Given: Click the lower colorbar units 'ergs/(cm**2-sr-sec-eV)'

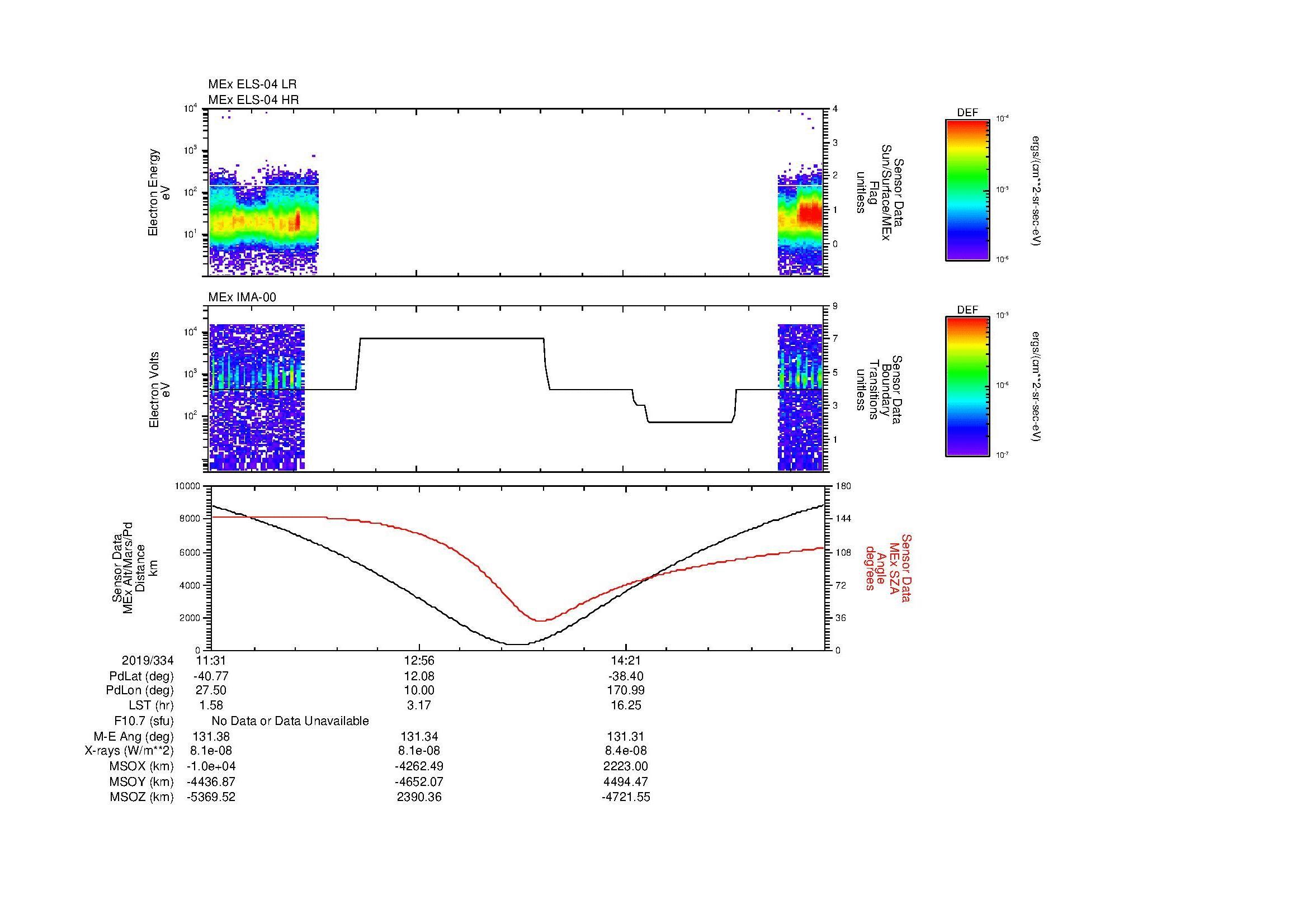Looking at the screenshot, I should click(x=1037, y=387).
